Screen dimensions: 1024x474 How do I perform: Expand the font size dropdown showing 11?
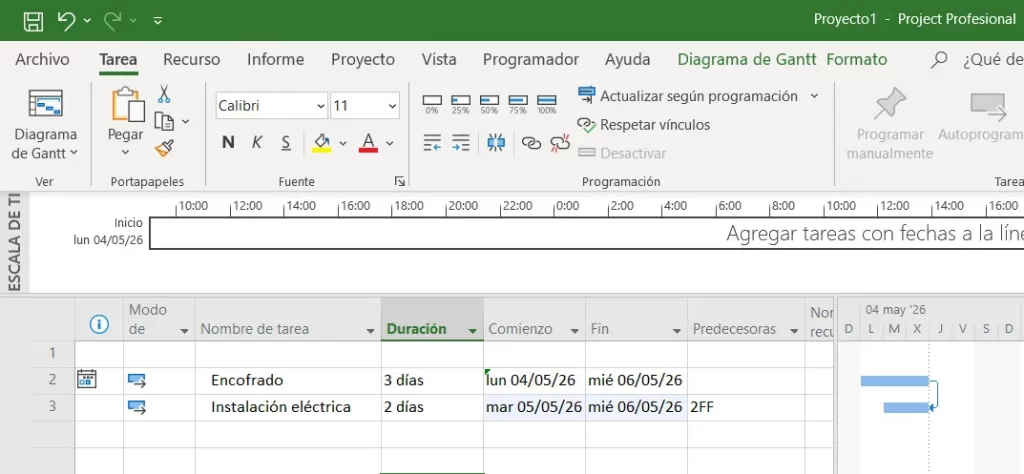click(391, 105)
